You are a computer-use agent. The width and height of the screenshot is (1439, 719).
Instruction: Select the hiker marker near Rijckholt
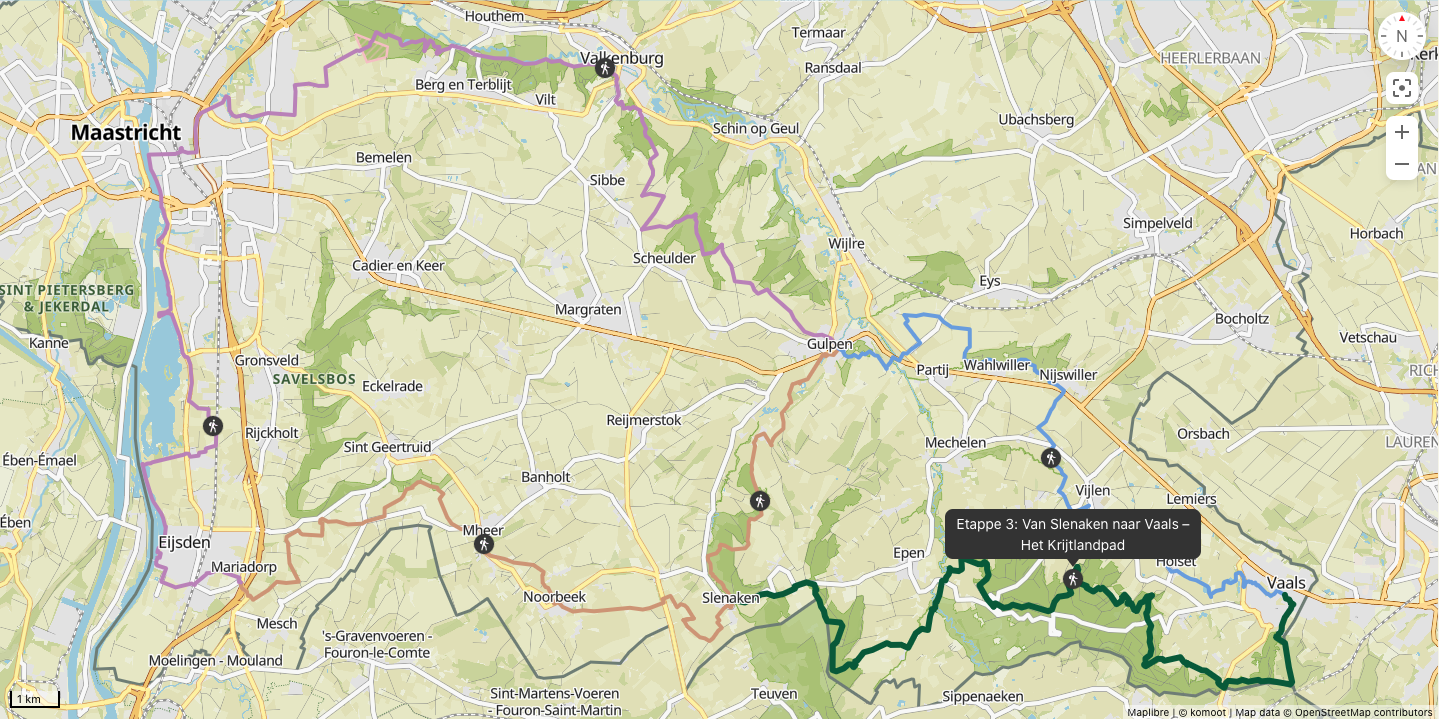[212, 426]
